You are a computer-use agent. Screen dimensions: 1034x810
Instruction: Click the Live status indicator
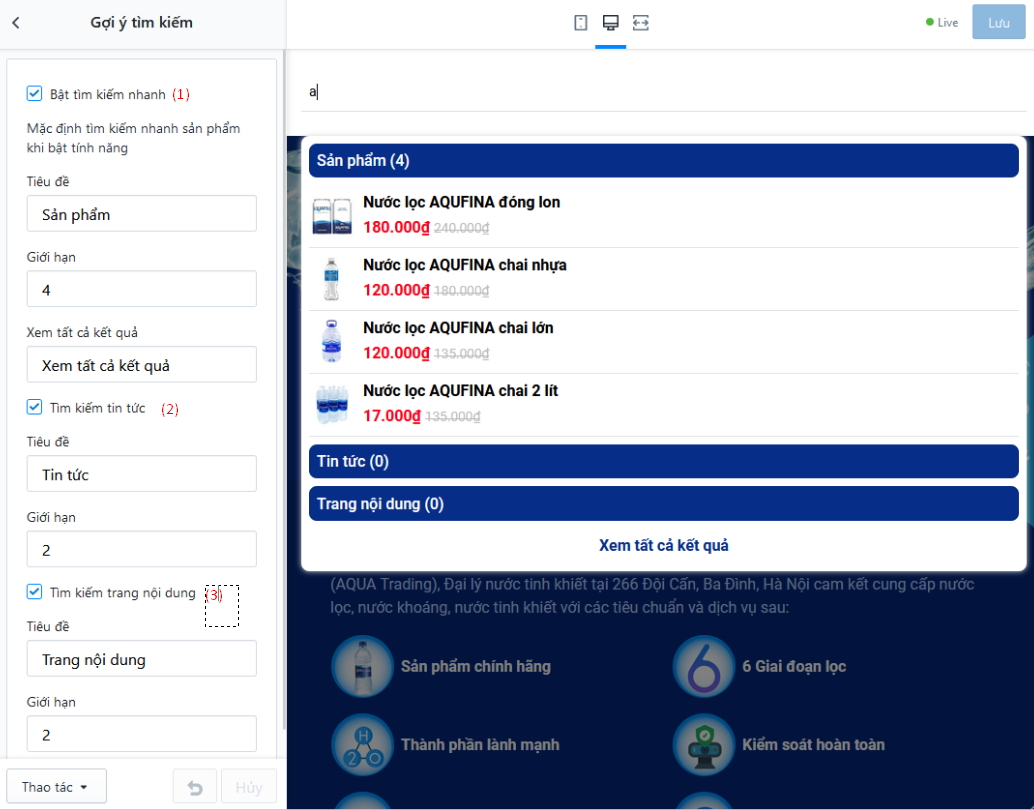pyautogui.click(x=942, y=22)
